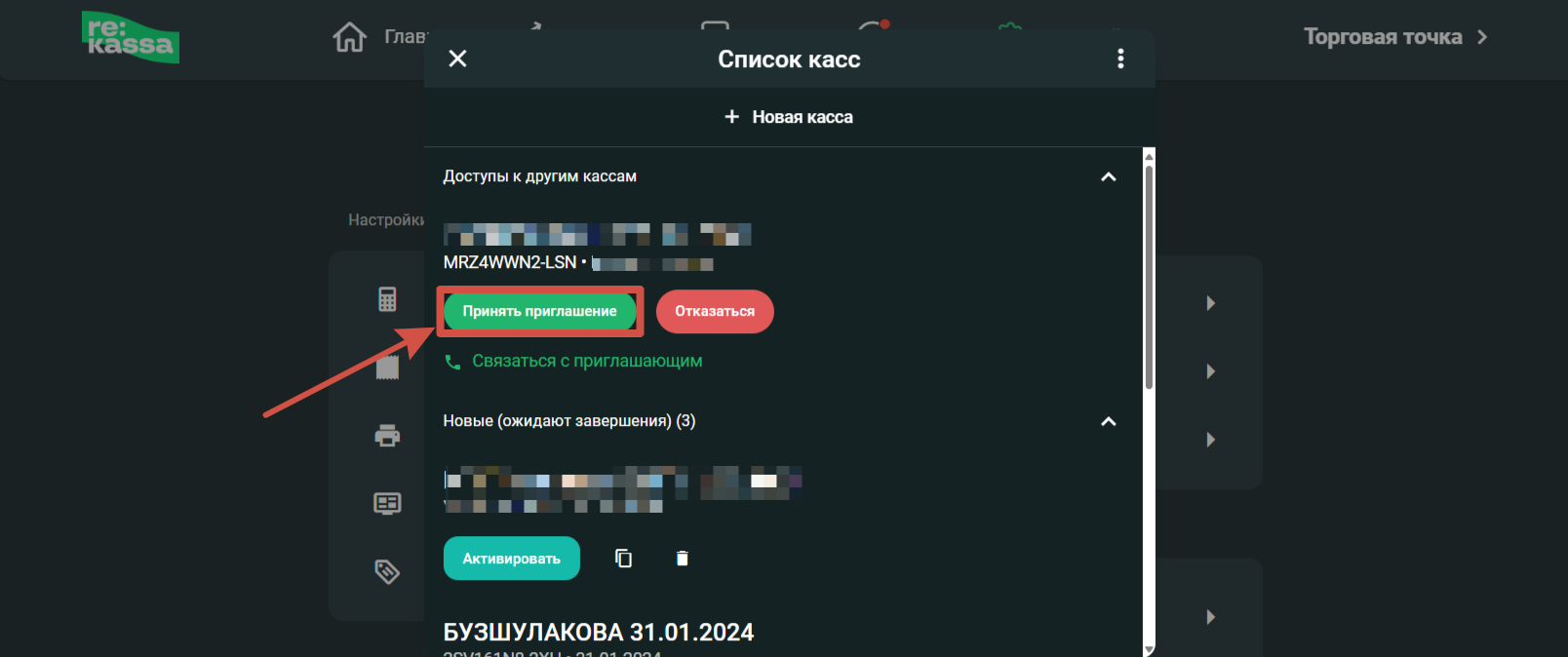Click Связаться с приглашающим link

coord(587,361)
